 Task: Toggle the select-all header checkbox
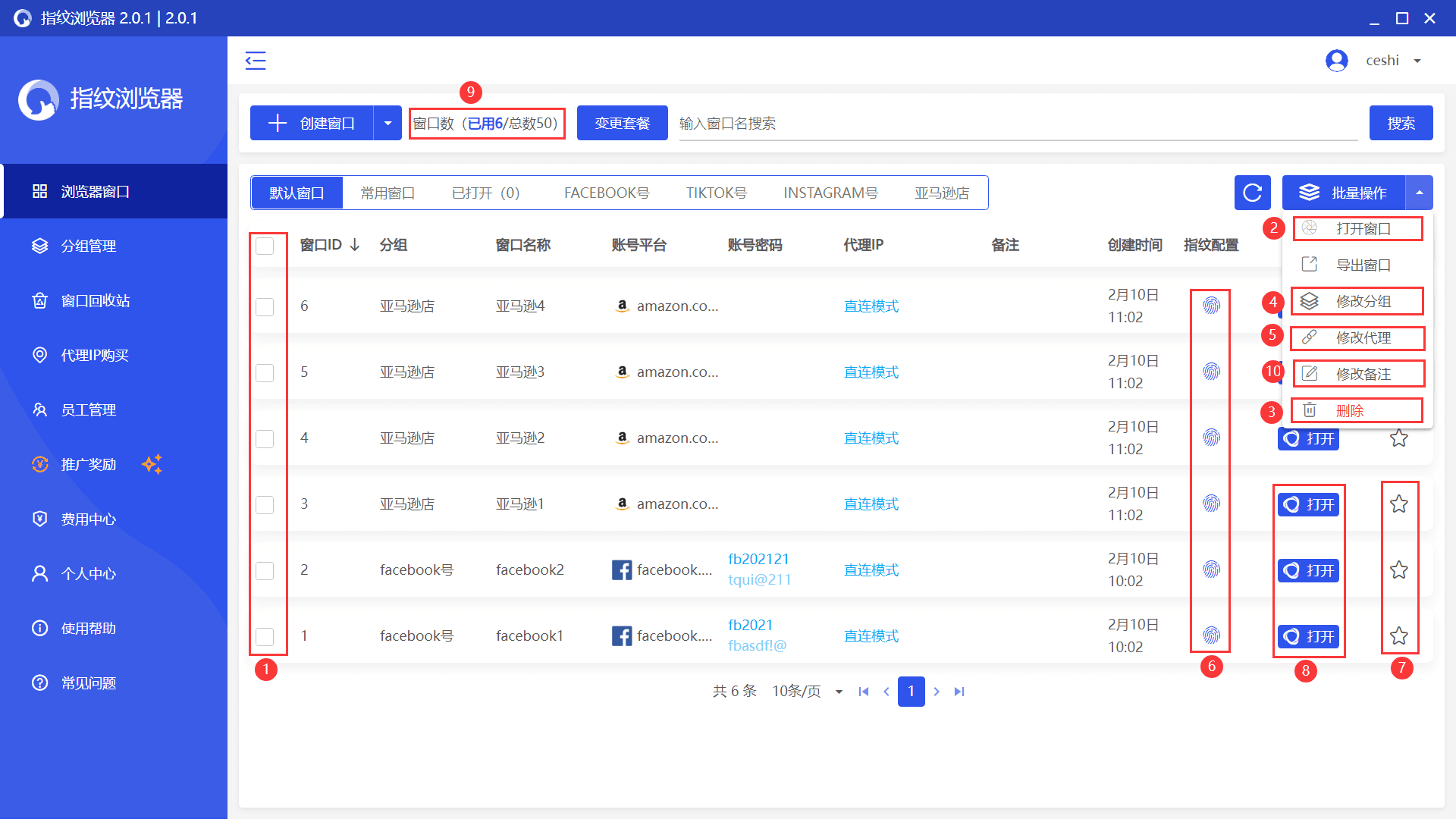tap(265, 246)
